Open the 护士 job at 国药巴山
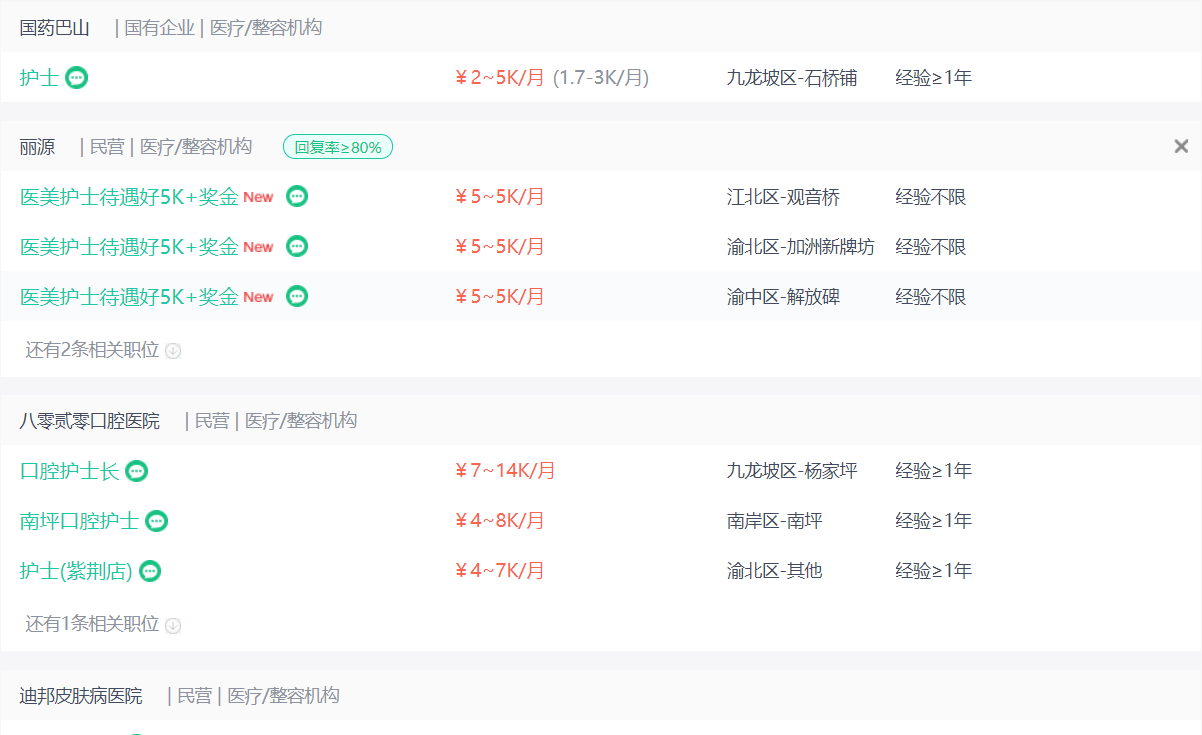Screen dimensions: 1202x735 pyautogui.click(x=39, y=77)
